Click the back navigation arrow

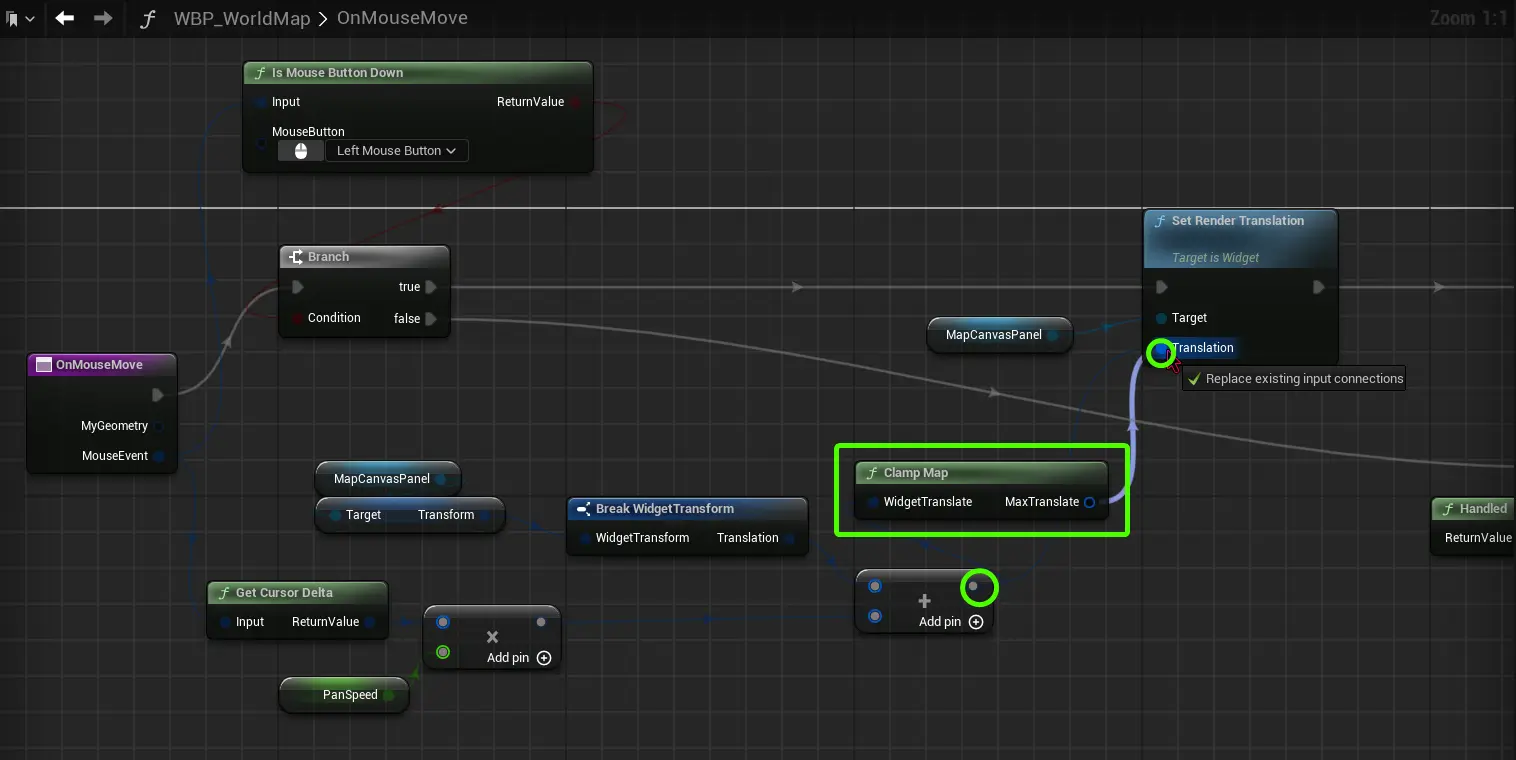point(65,18)
